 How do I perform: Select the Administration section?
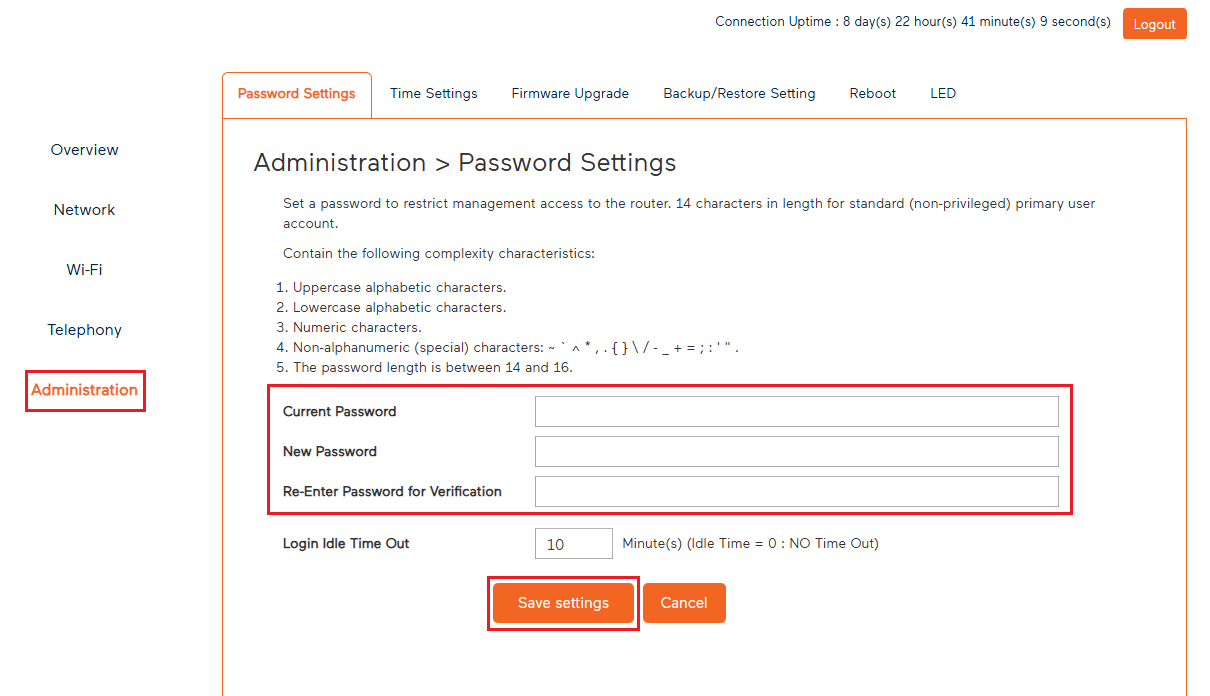pos(85,390)
